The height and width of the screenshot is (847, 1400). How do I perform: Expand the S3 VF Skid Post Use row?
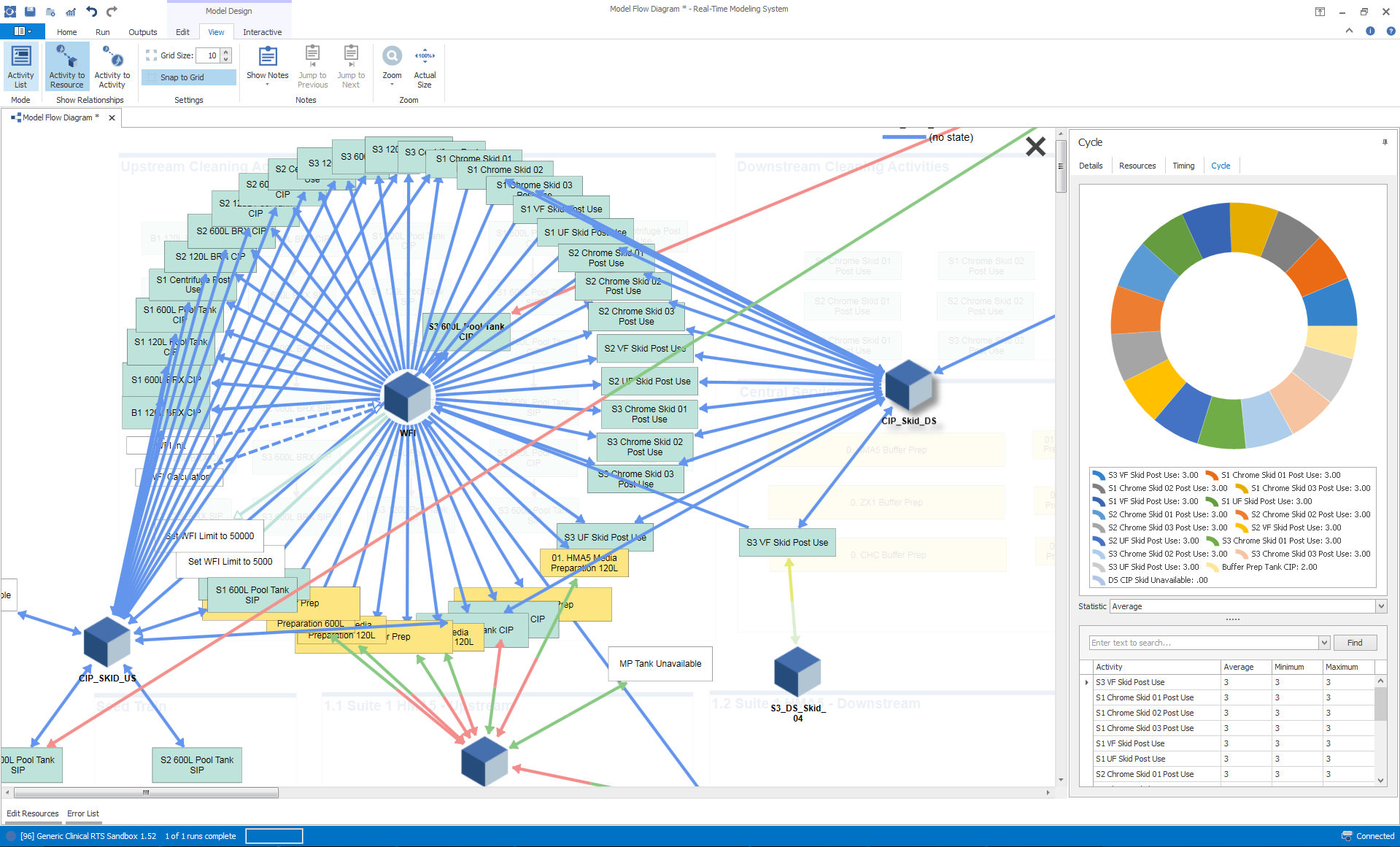tap(1086, 683)
